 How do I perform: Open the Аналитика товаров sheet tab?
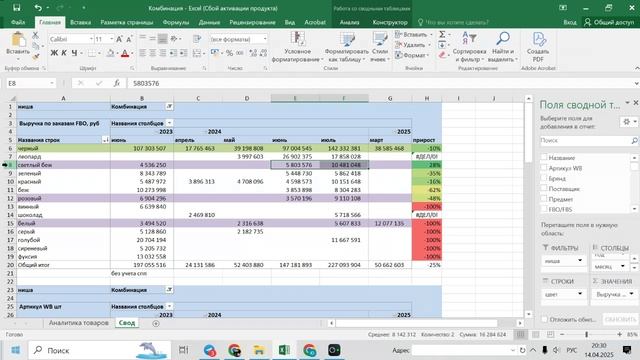tap(78, 323)
